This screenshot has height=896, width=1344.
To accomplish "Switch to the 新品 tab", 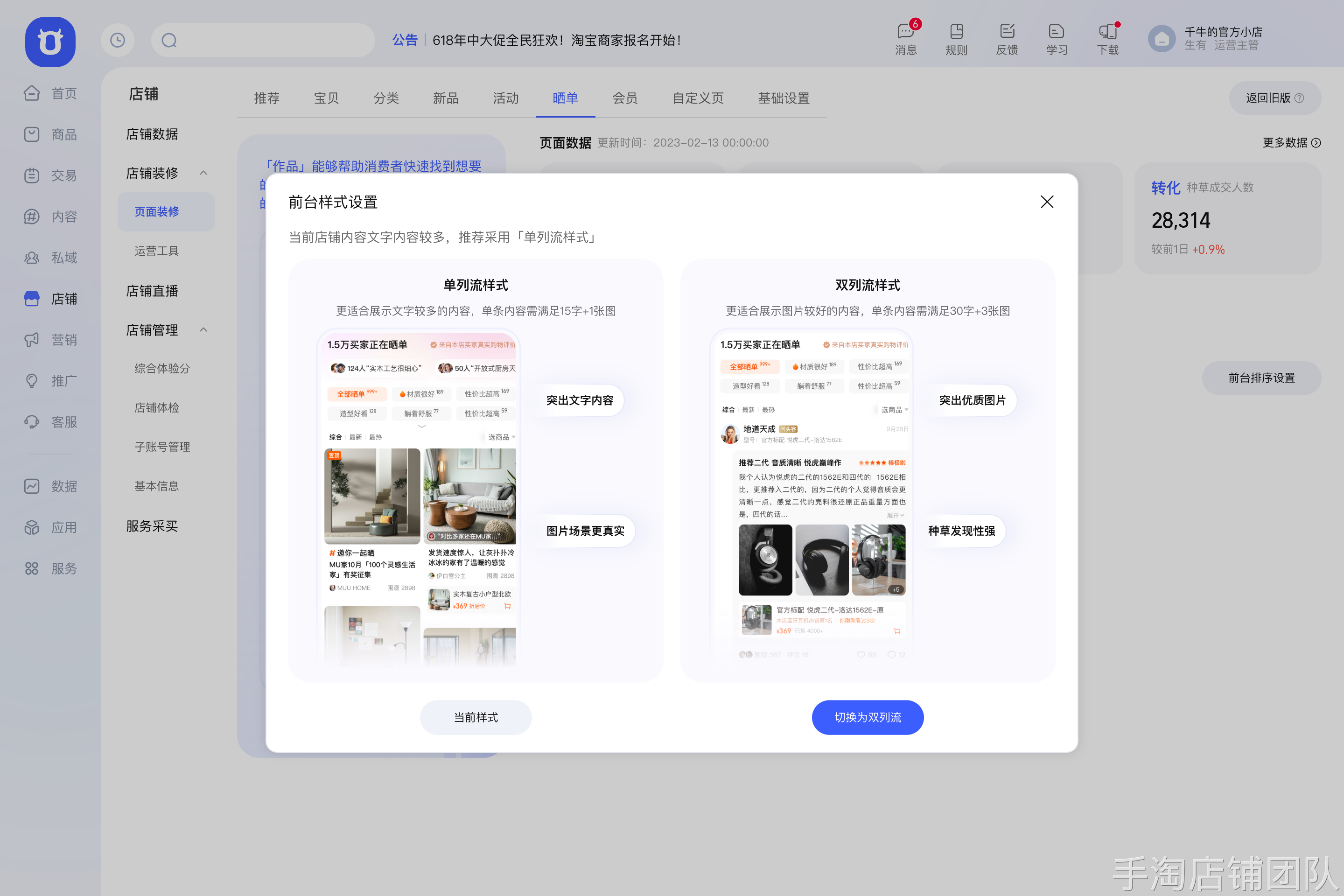I will click(446, 98).
